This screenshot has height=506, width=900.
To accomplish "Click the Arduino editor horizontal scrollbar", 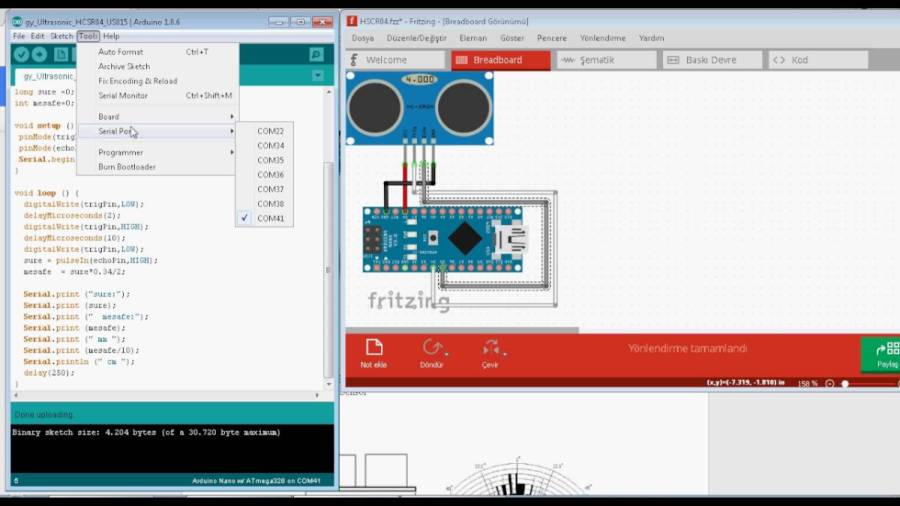I will [166, 395].
